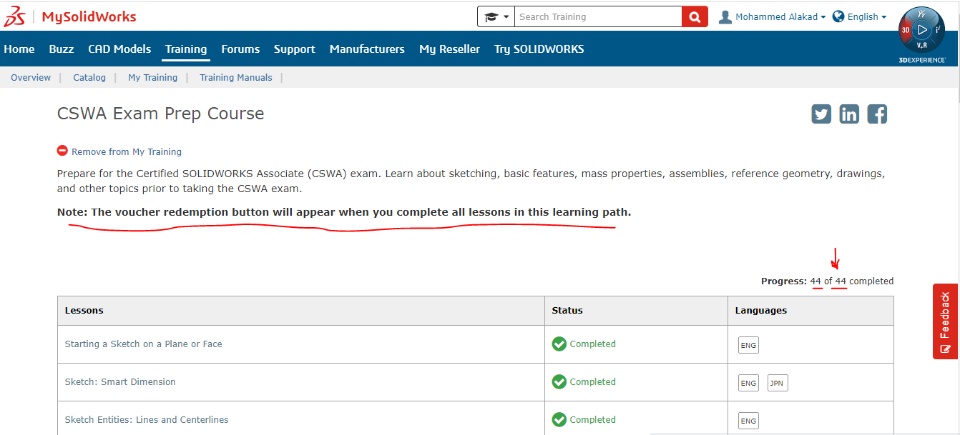The image size is (960, 435).
Task: Switch to the My Training sub-tab
Action: (152, 78)
